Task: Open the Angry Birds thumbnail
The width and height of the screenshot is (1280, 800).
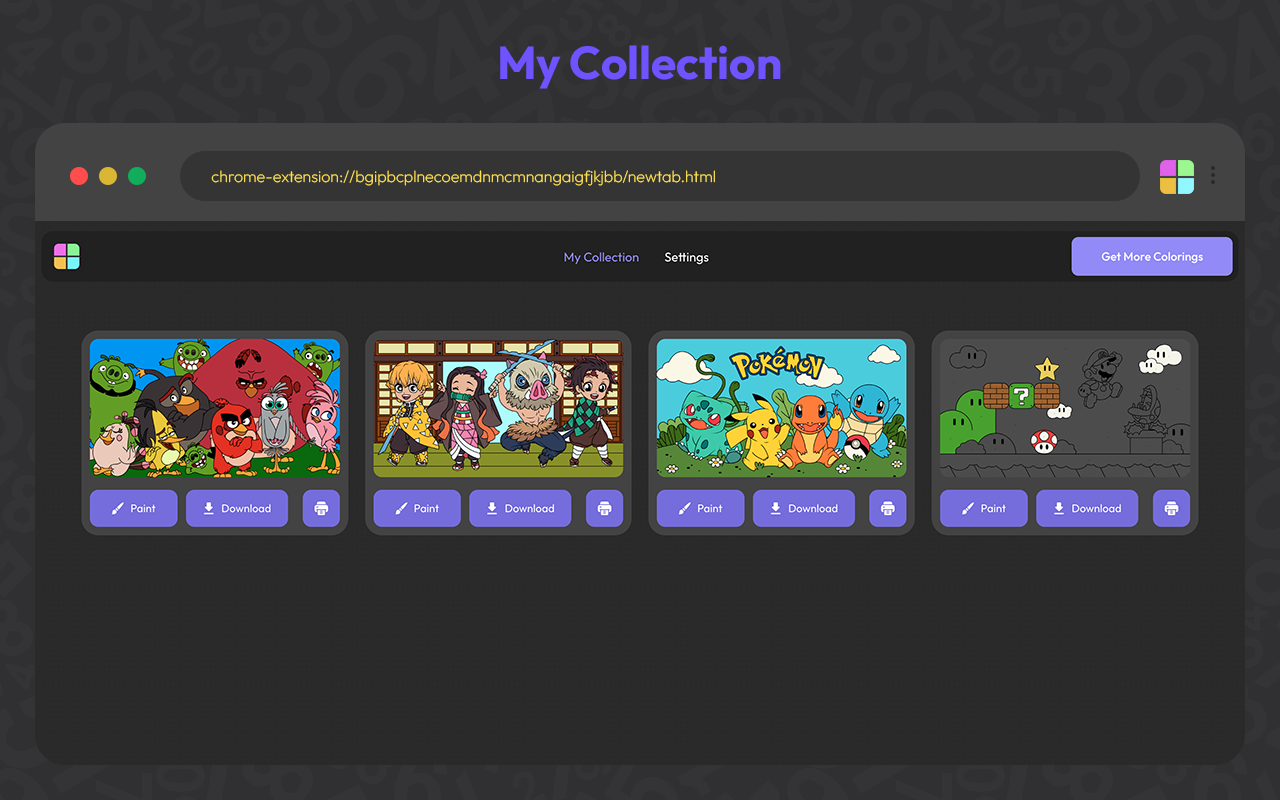Action: [215, 408]
